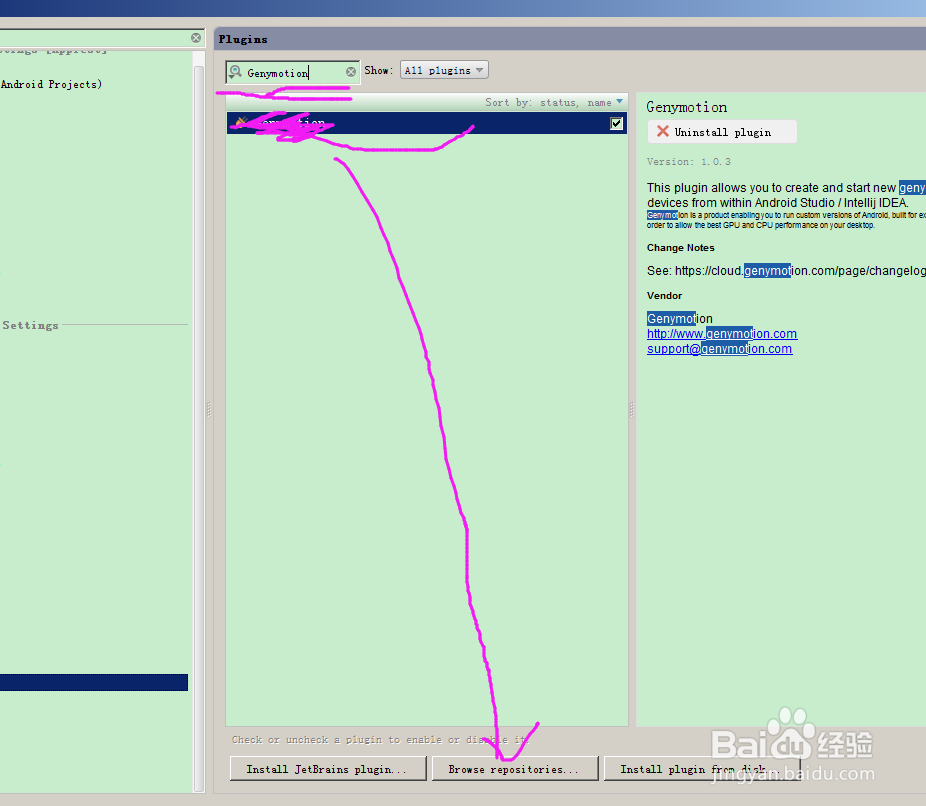The height and width of the screenshot is (806, 926).
Task: Click the red X uninstall icon
Action: (x=663, y=131)
